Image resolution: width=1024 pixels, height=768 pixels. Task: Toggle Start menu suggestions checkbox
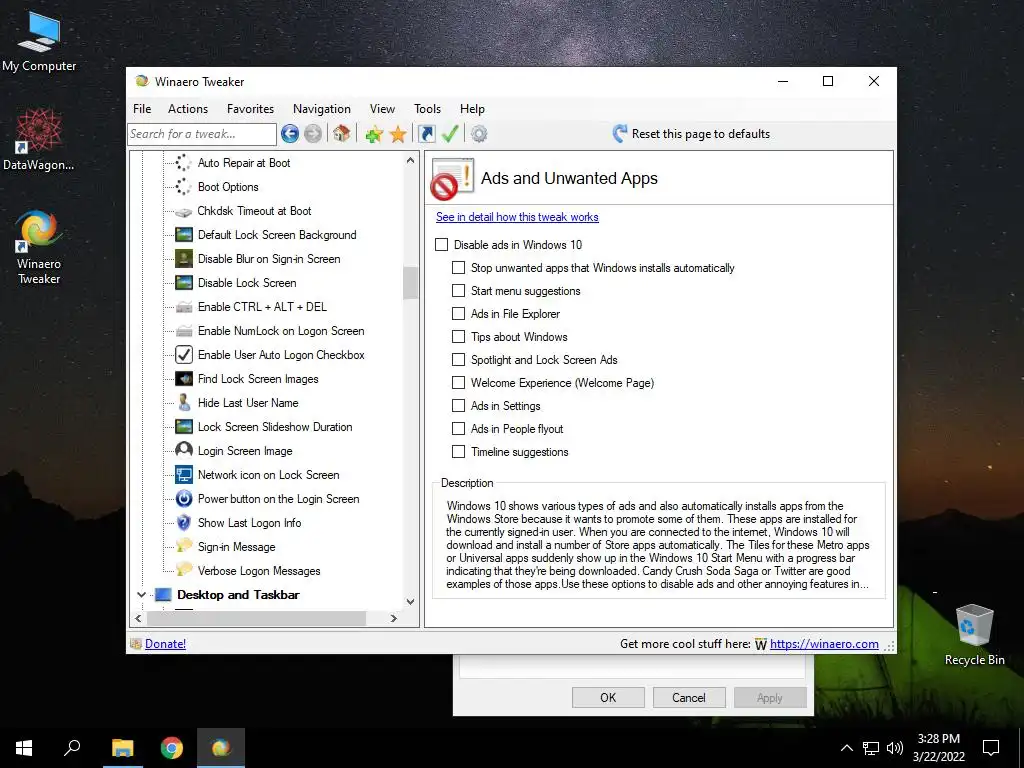pyautogui.click(x=458, y=291)
